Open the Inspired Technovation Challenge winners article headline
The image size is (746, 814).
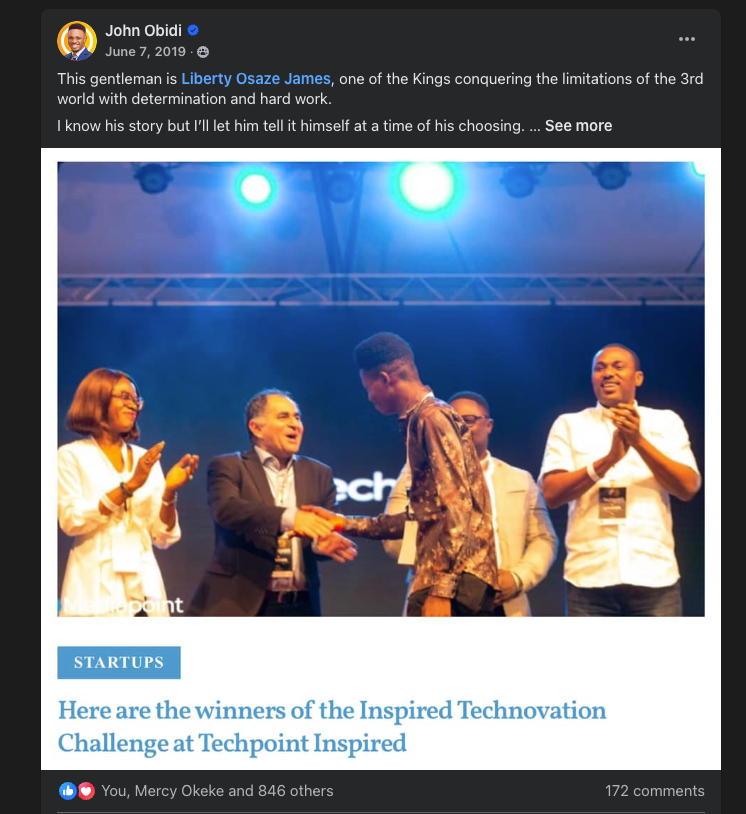[x=332, y=726]
